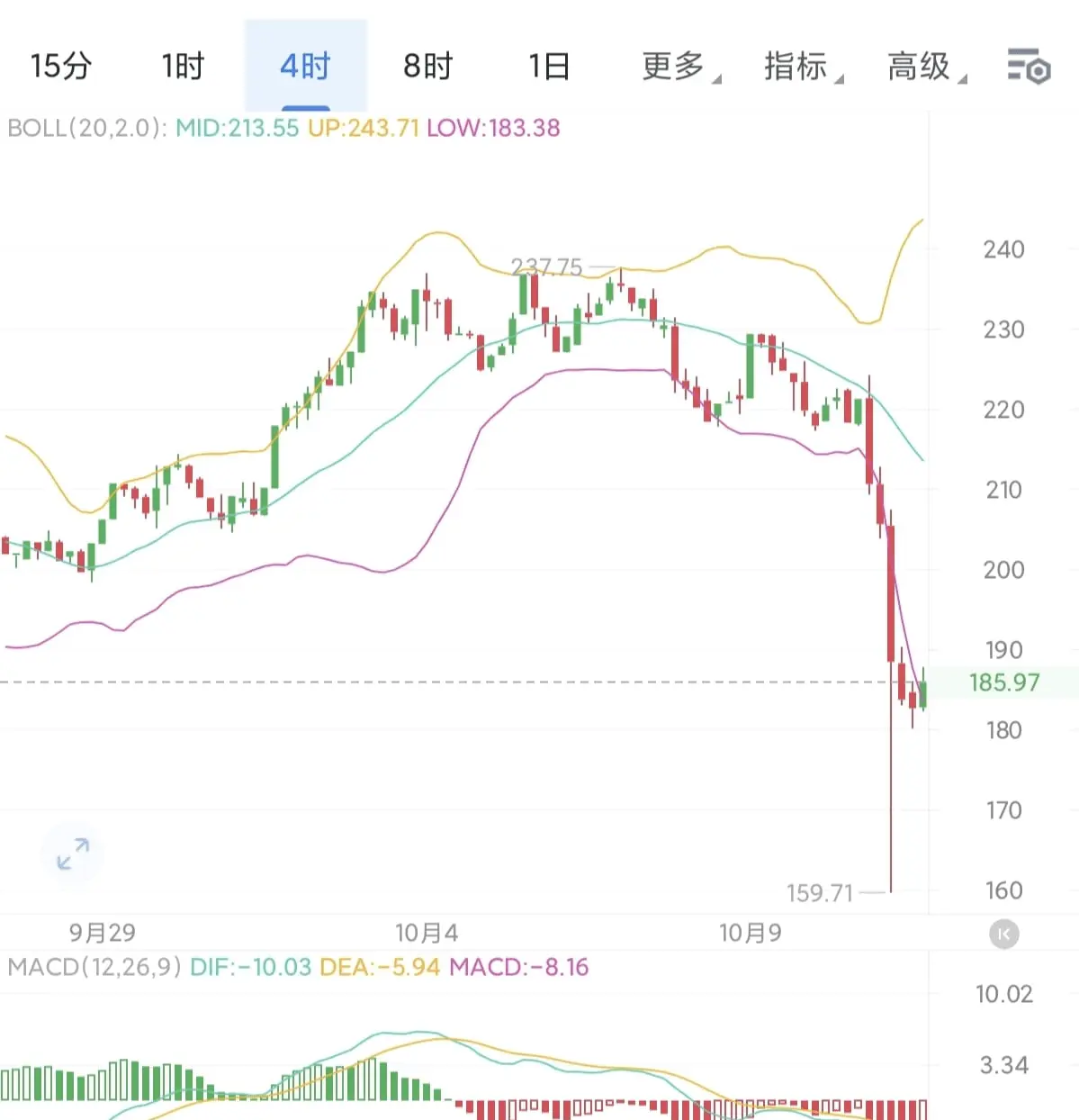This screenshot has width=1079, height=1120.
Task: Switch to the 8时 timeframe tab
Action: coord(428,66)
